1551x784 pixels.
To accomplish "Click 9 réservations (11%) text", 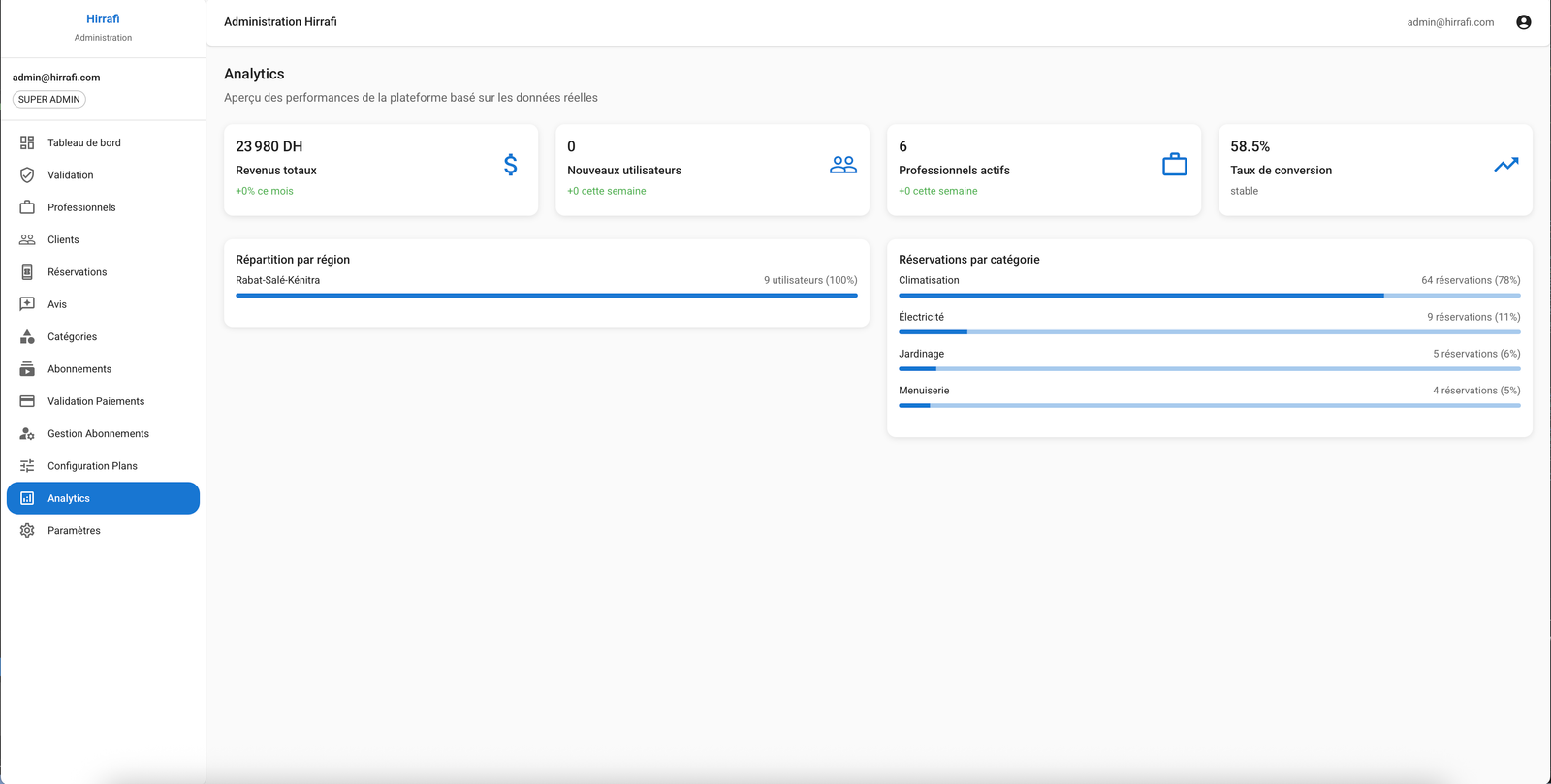I will point(1473,317).
